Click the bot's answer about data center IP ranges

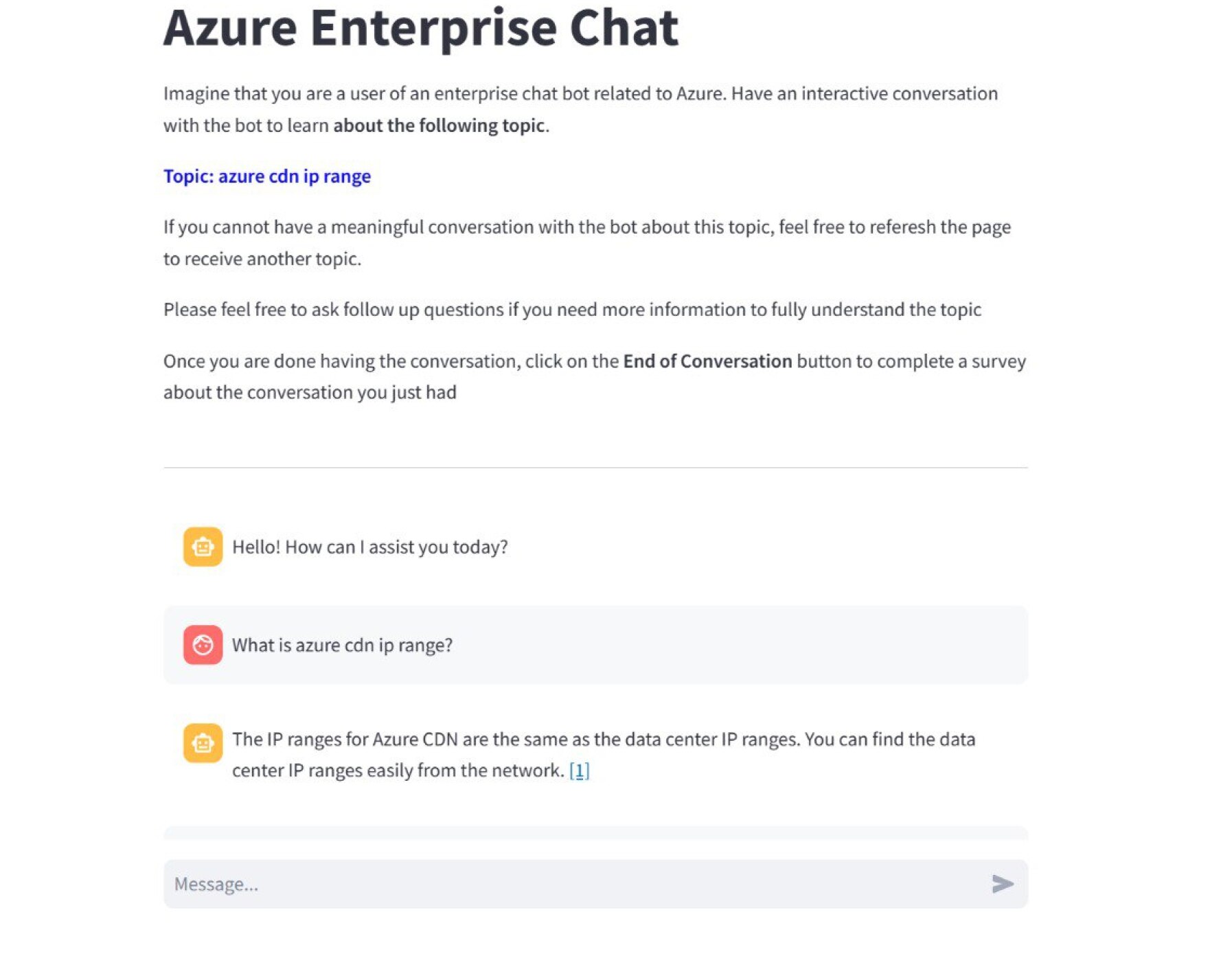pyautogui.click(x=603, y=740)
